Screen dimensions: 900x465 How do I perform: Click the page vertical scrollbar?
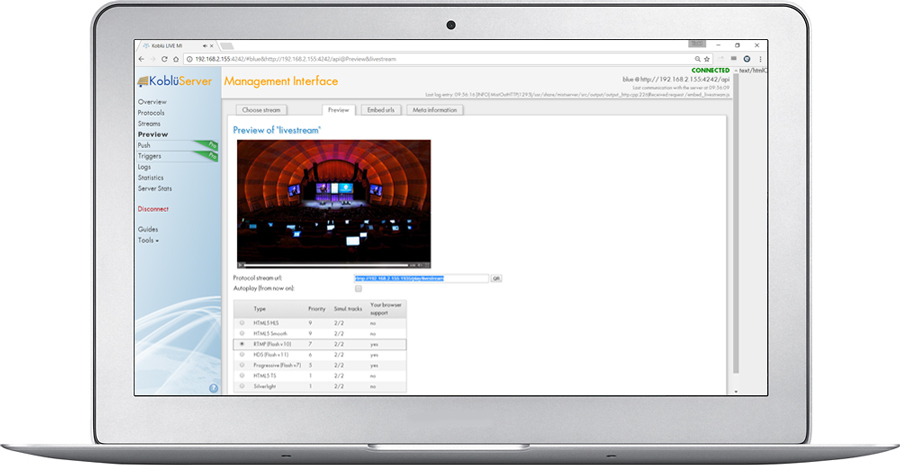(x=736, y=224)
